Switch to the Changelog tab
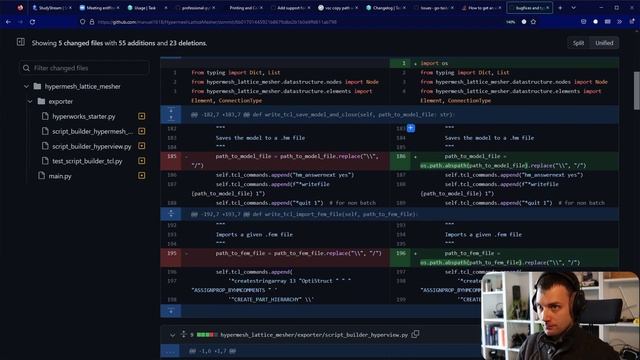The image size is (640, 360). click(386, 8)
